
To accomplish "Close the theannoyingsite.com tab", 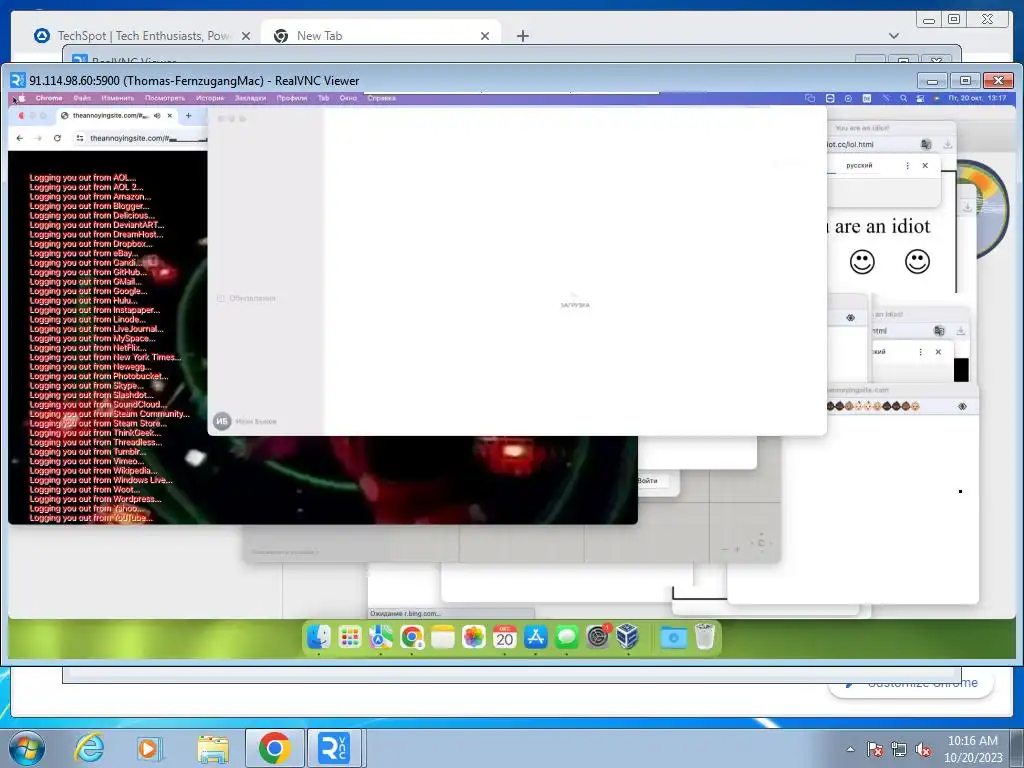I will click(170, 116).
